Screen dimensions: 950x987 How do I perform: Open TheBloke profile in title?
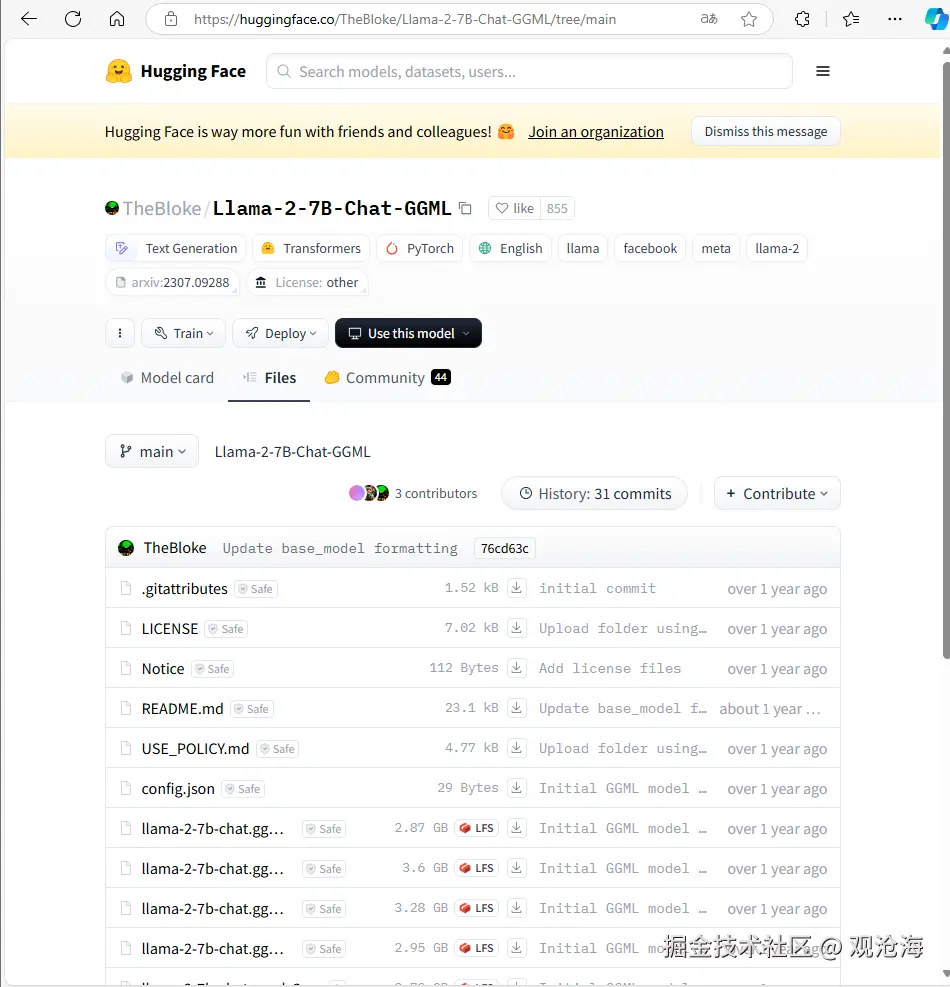162,208
